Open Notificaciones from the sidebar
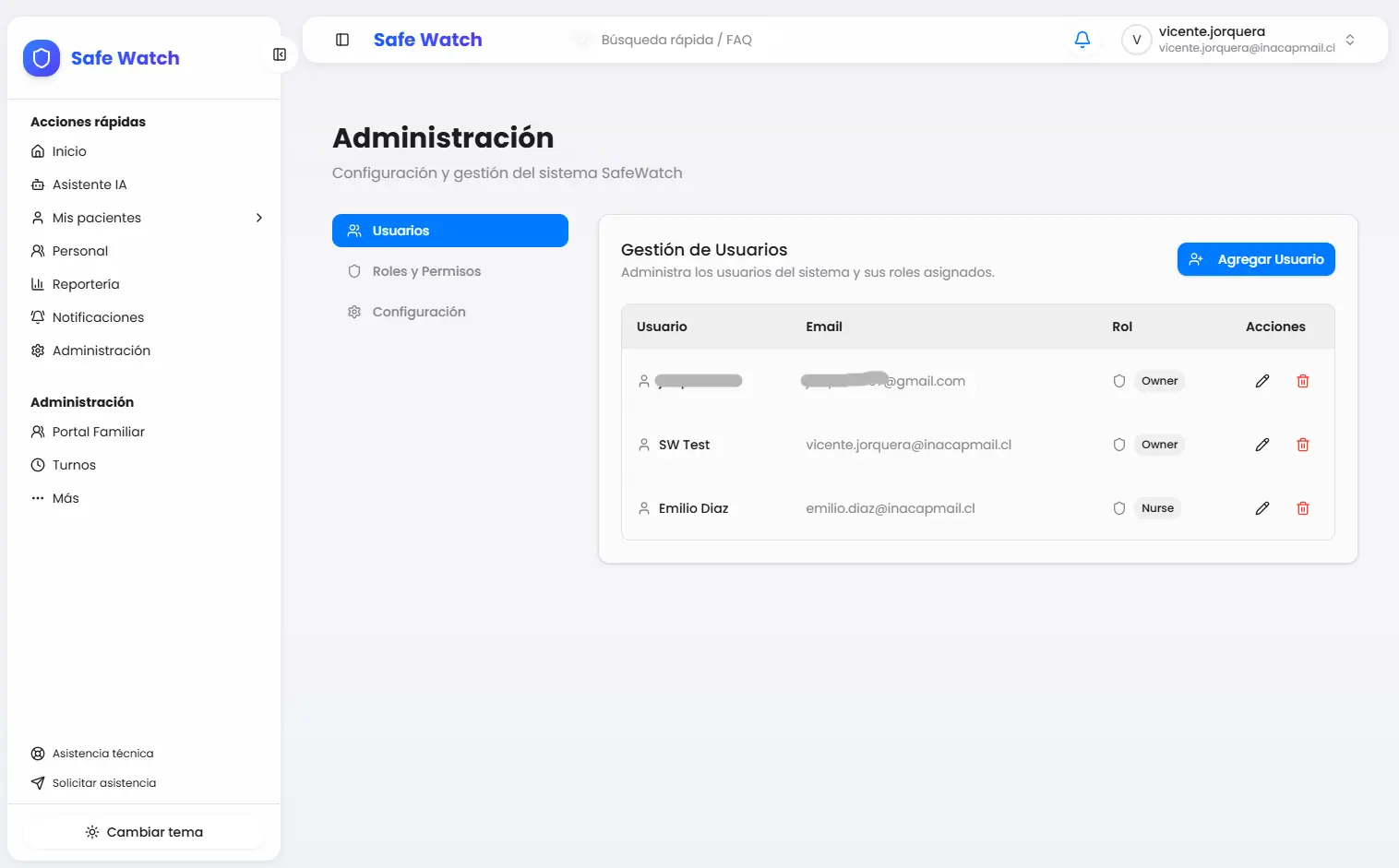Image resolution: width=1399 pixels, height=868 pixels. (97, 316)
